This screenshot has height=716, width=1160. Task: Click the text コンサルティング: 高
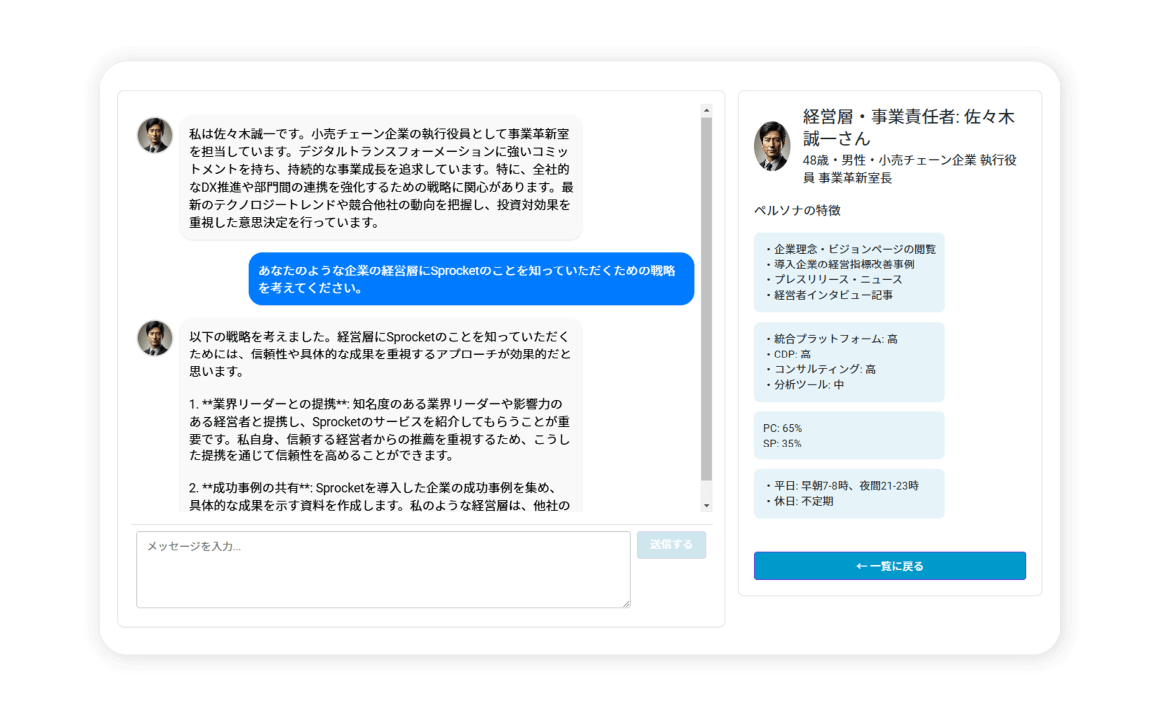(824, 369)
